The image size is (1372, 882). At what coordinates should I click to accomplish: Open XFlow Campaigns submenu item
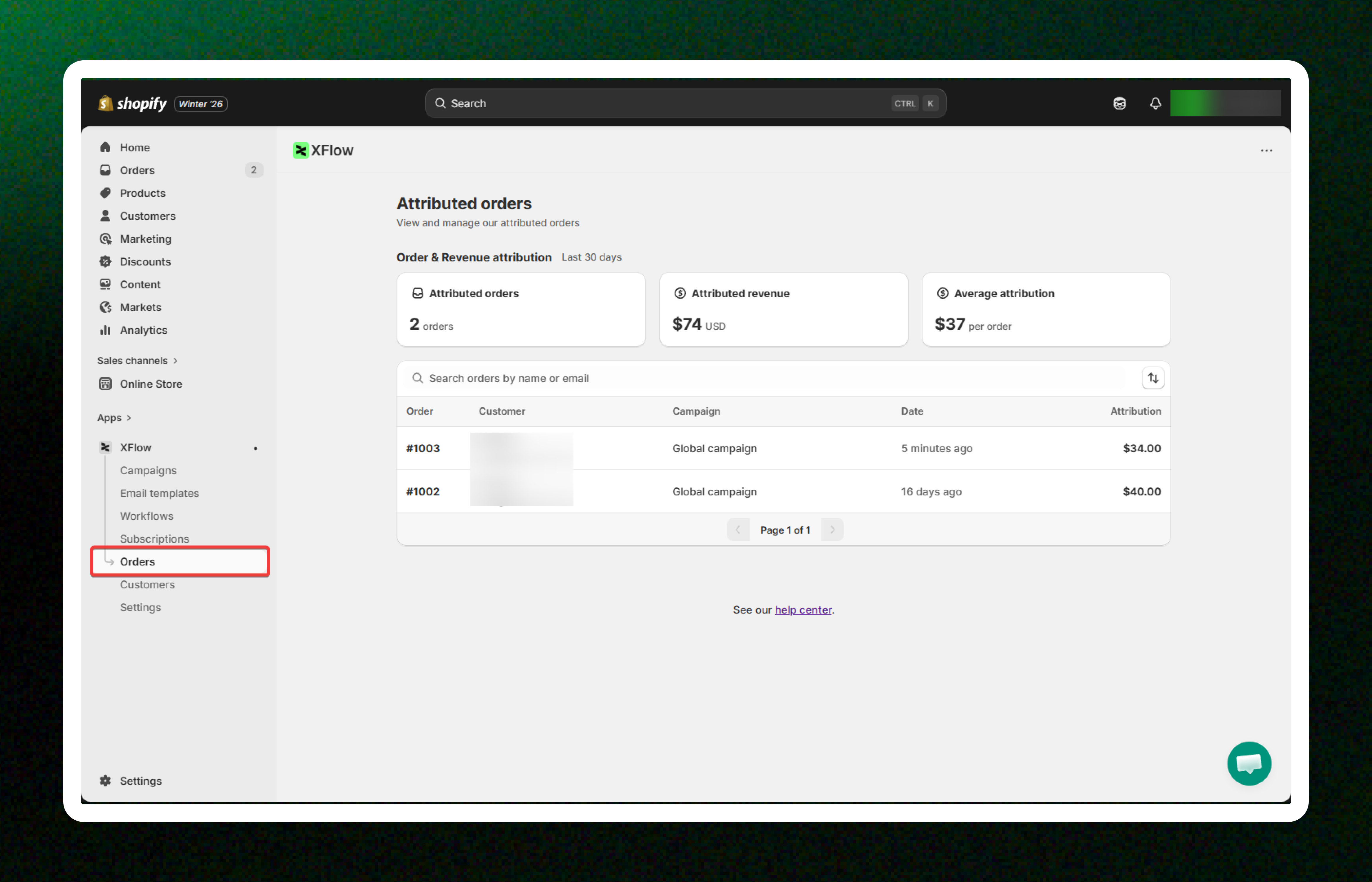click(148, 470)
